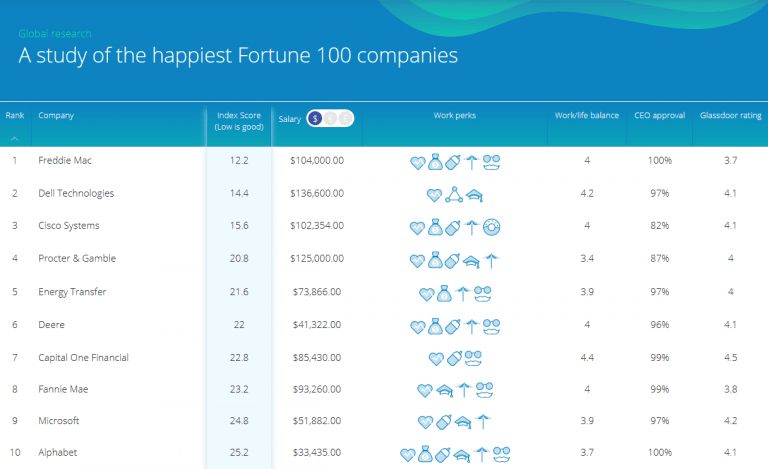
Task: Select the Company column header
Action: (x=56, y=115)
